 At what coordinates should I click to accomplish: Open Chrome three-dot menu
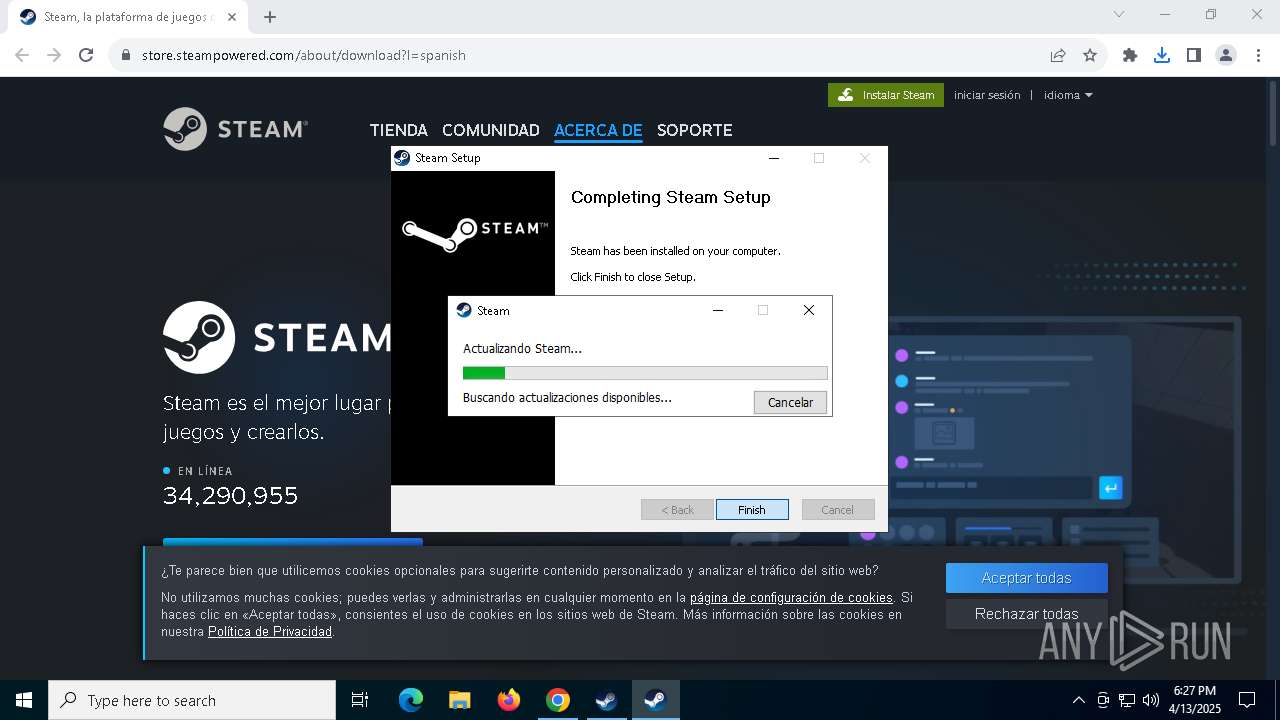tap(1258, 55)
